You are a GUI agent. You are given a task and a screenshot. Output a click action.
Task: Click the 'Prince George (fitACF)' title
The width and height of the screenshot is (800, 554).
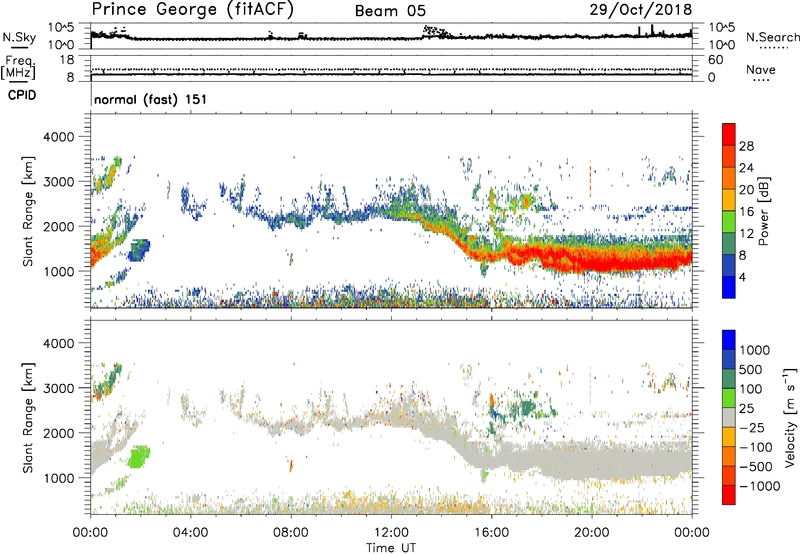[x=193, y=10]
